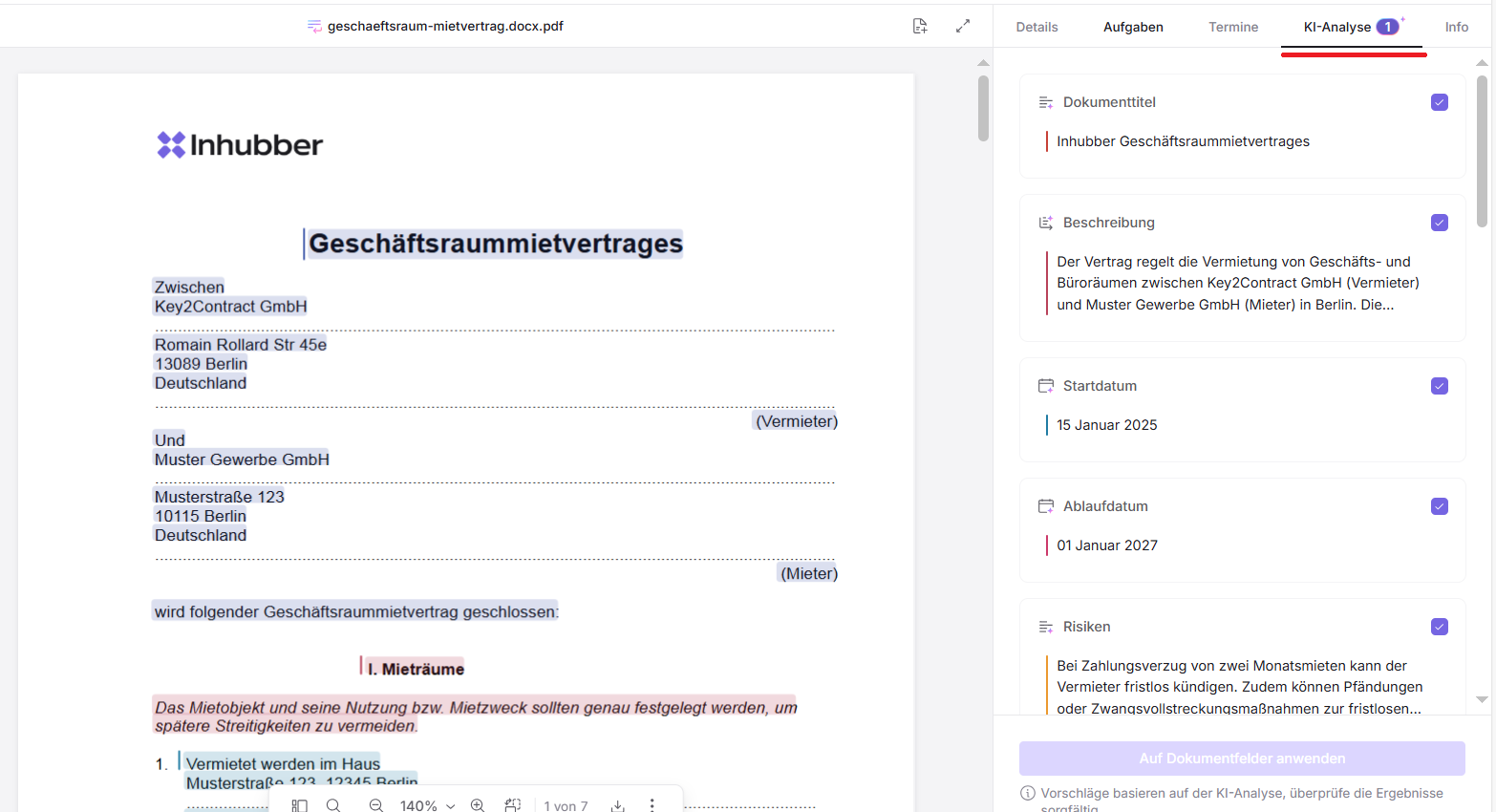1496x812 pixels.
Task: Click Auf Dokumentfelder anwenden button
Action: click(1242, 759)
